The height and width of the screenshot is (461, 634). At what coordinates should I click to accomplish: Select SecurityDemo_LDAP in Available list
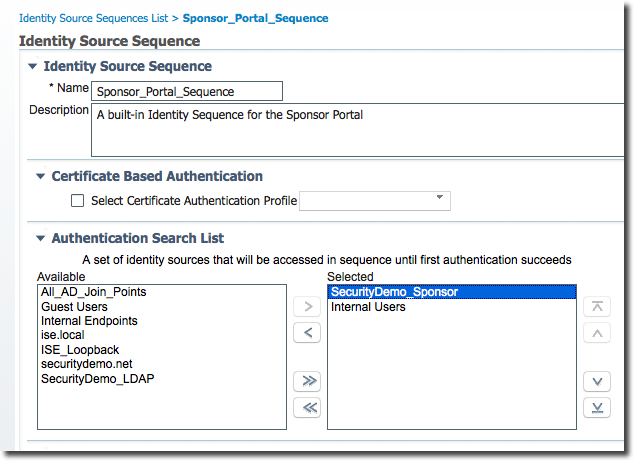click(98, 379)
